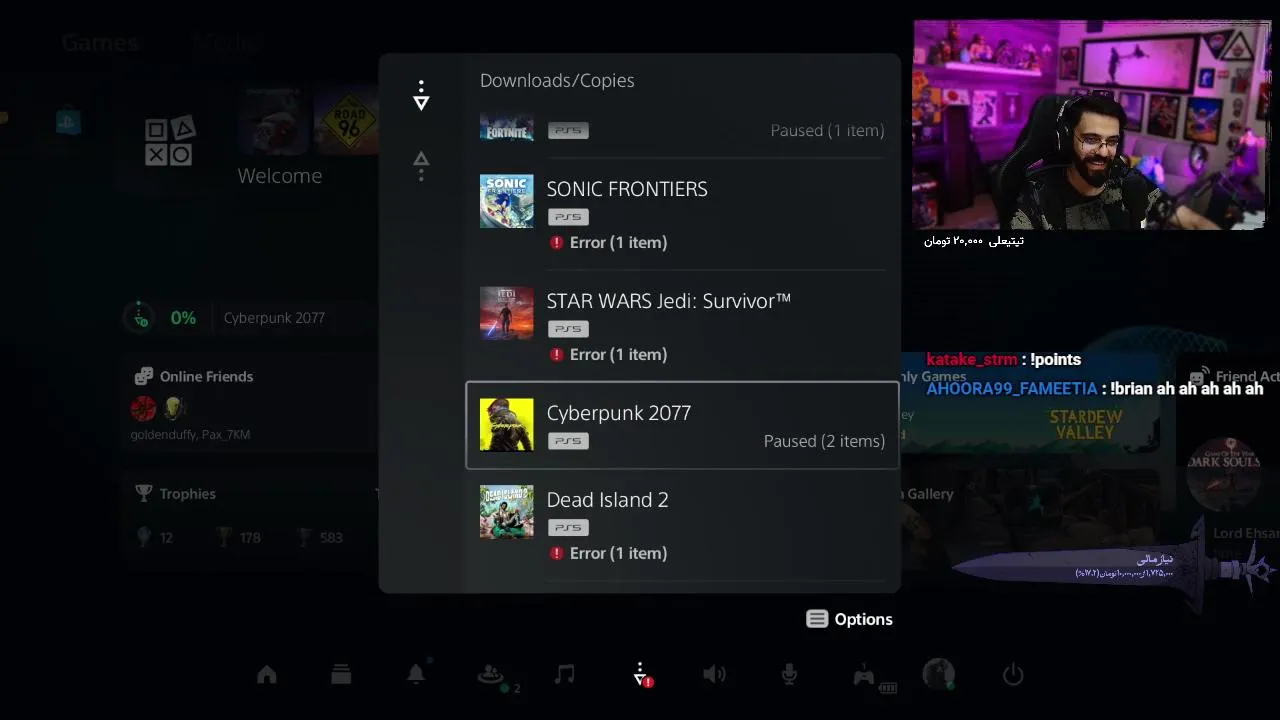Click the Cyberpunk 2077 yellow cover art
Screen dimensions: 1280x720
pyautogui.click(x=506, y=425)
